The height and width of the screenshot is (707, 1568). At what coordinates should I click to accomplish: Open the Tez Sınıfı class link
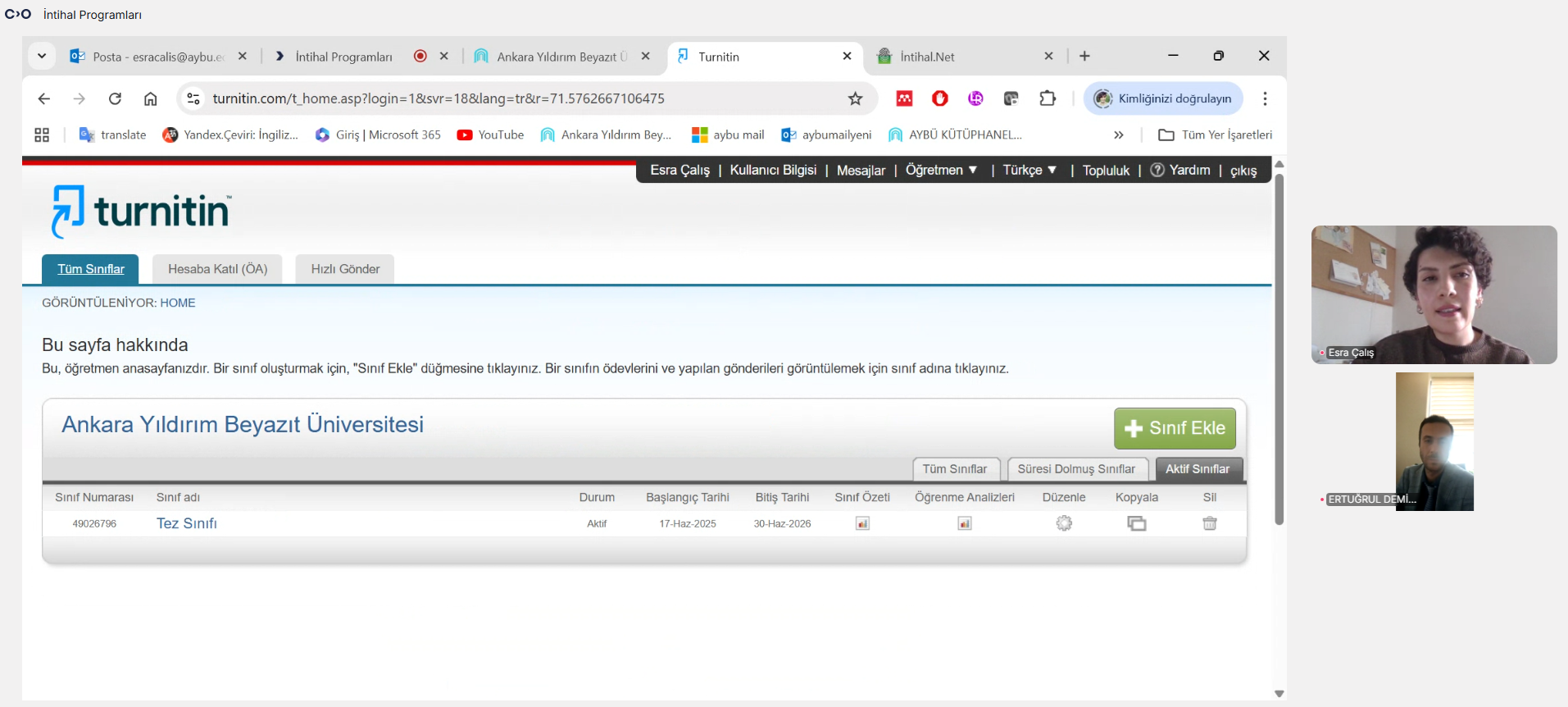[187, 523]
